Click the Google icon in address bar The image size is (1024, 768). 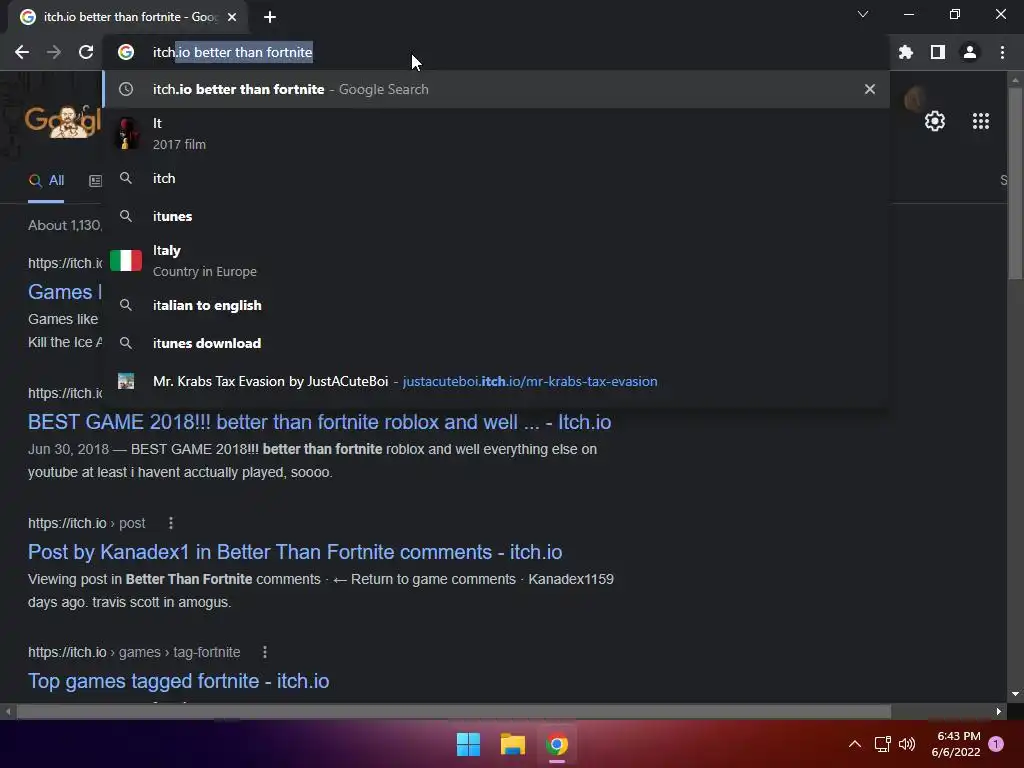click(126, 52)
